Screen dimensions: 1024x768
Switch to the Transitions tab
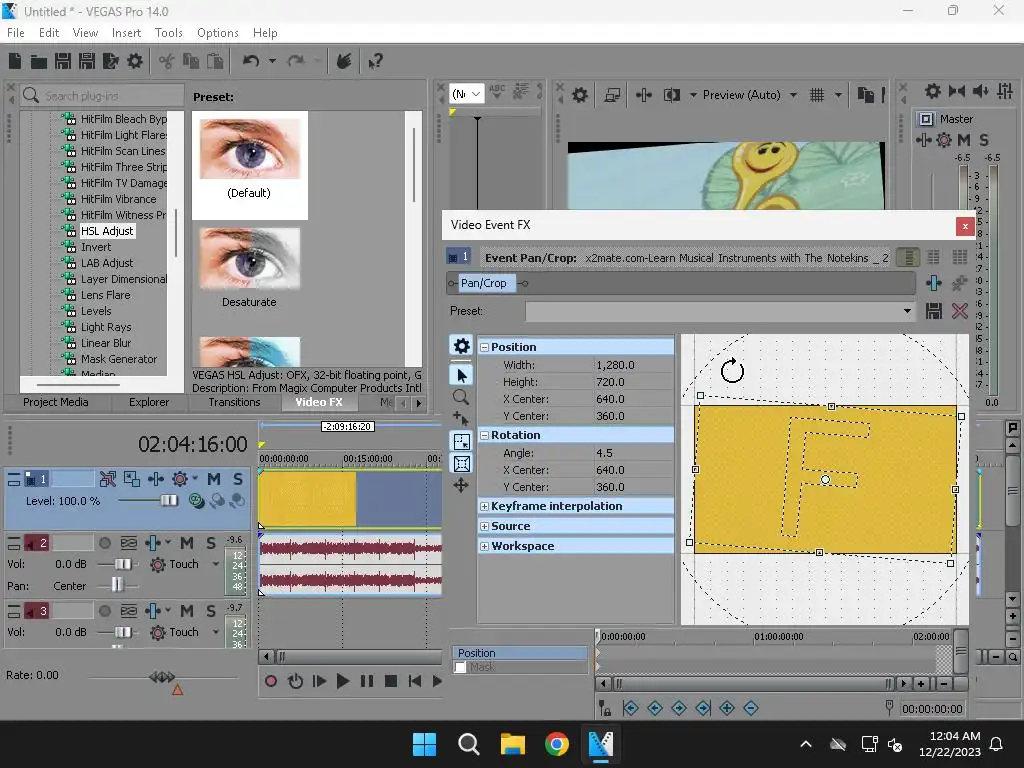click(x=234, y=402)
